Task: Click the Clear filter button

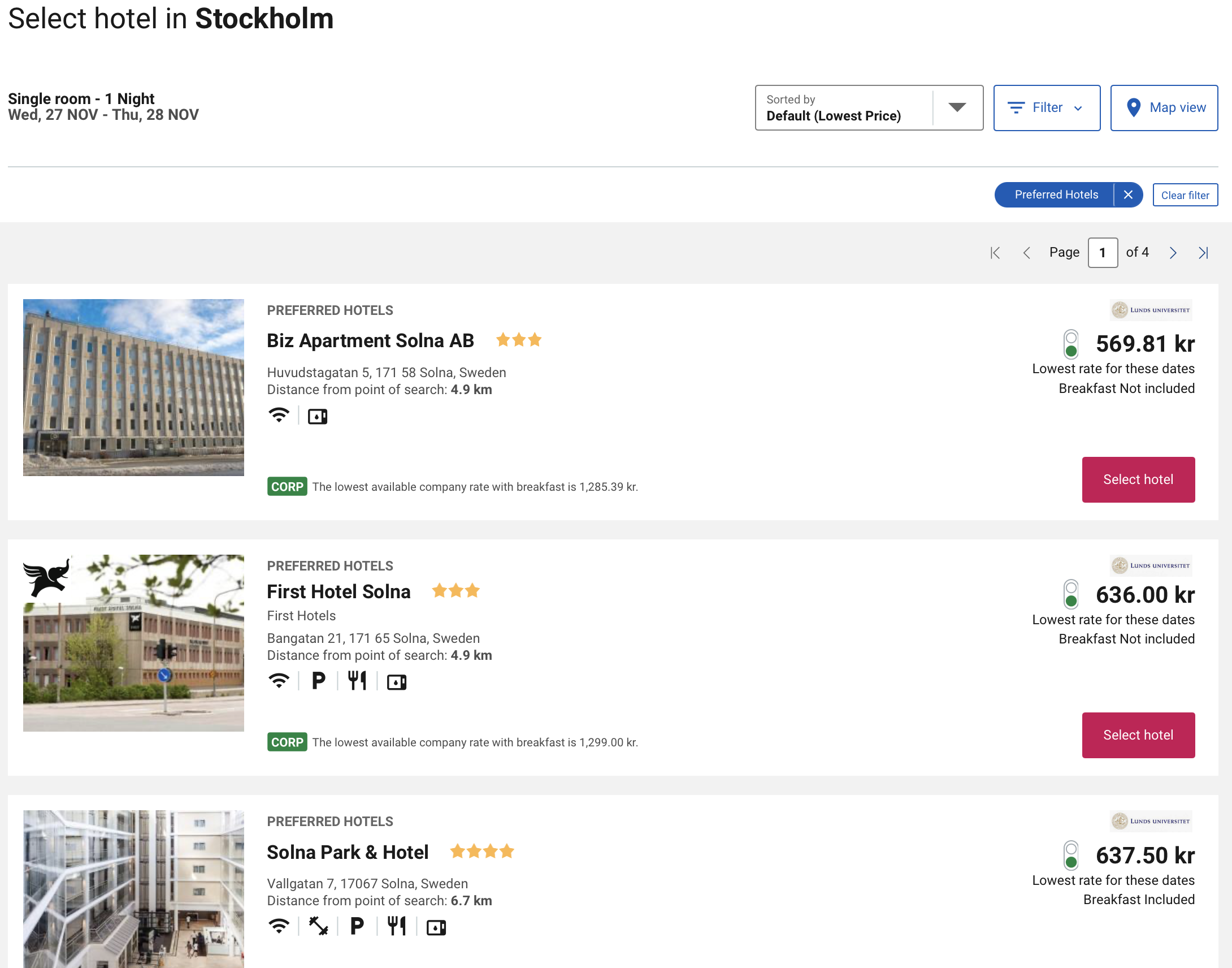Action: (1185, 195)
